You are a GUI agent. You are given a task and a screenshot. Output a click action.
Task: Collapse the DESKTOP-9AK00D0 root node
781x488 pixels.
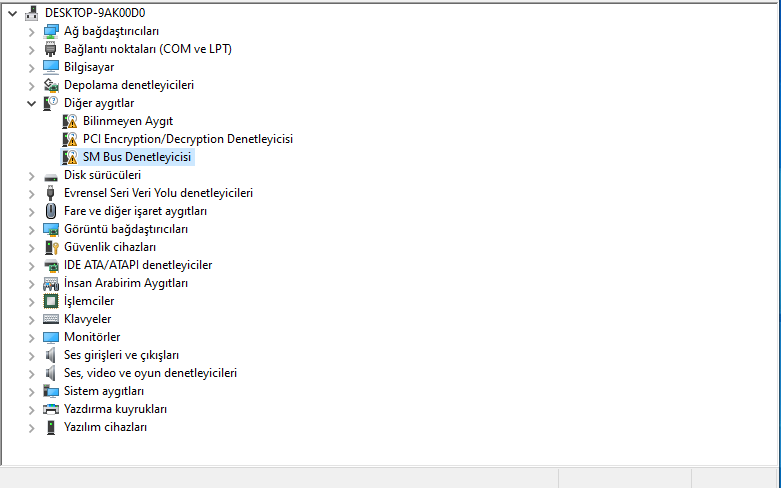point(12,13)
